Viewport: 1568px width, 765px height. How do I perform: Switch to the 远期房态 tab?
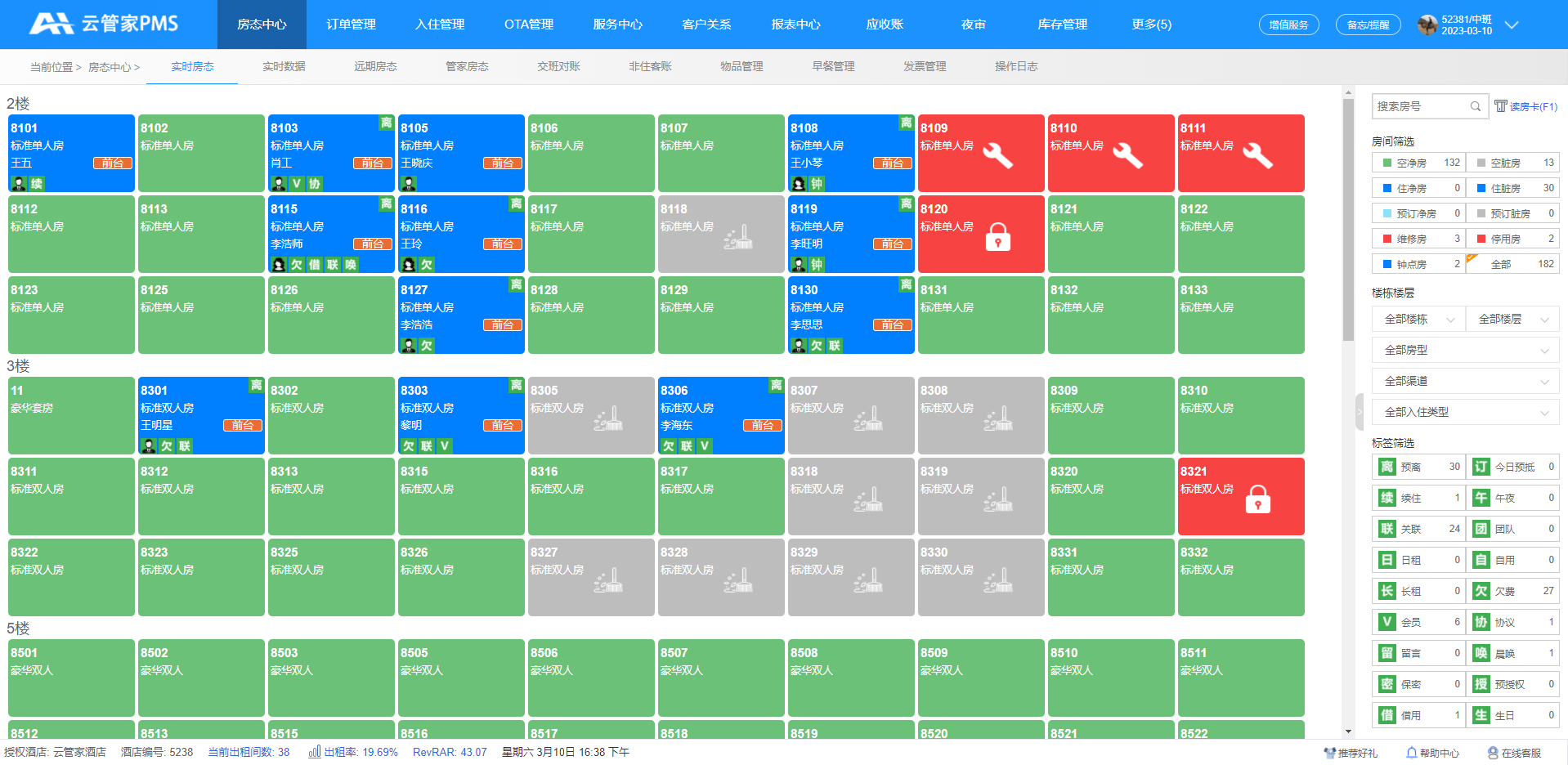point(375,66)
